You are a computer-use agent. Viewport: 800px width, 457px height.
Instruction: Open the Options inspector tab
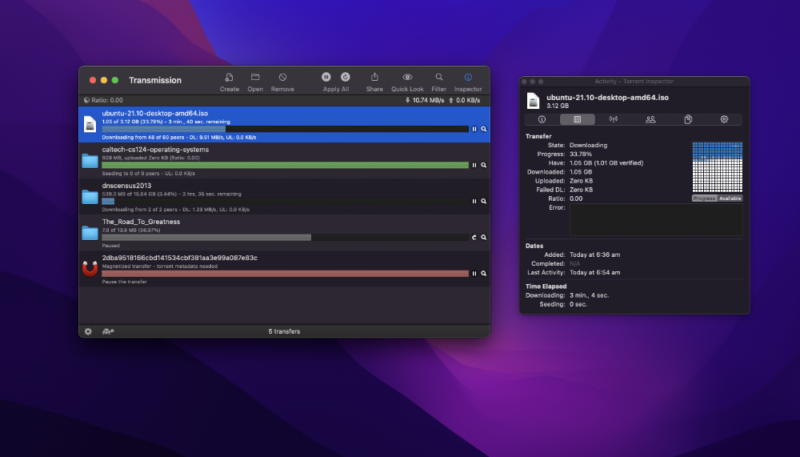point(724,119)
